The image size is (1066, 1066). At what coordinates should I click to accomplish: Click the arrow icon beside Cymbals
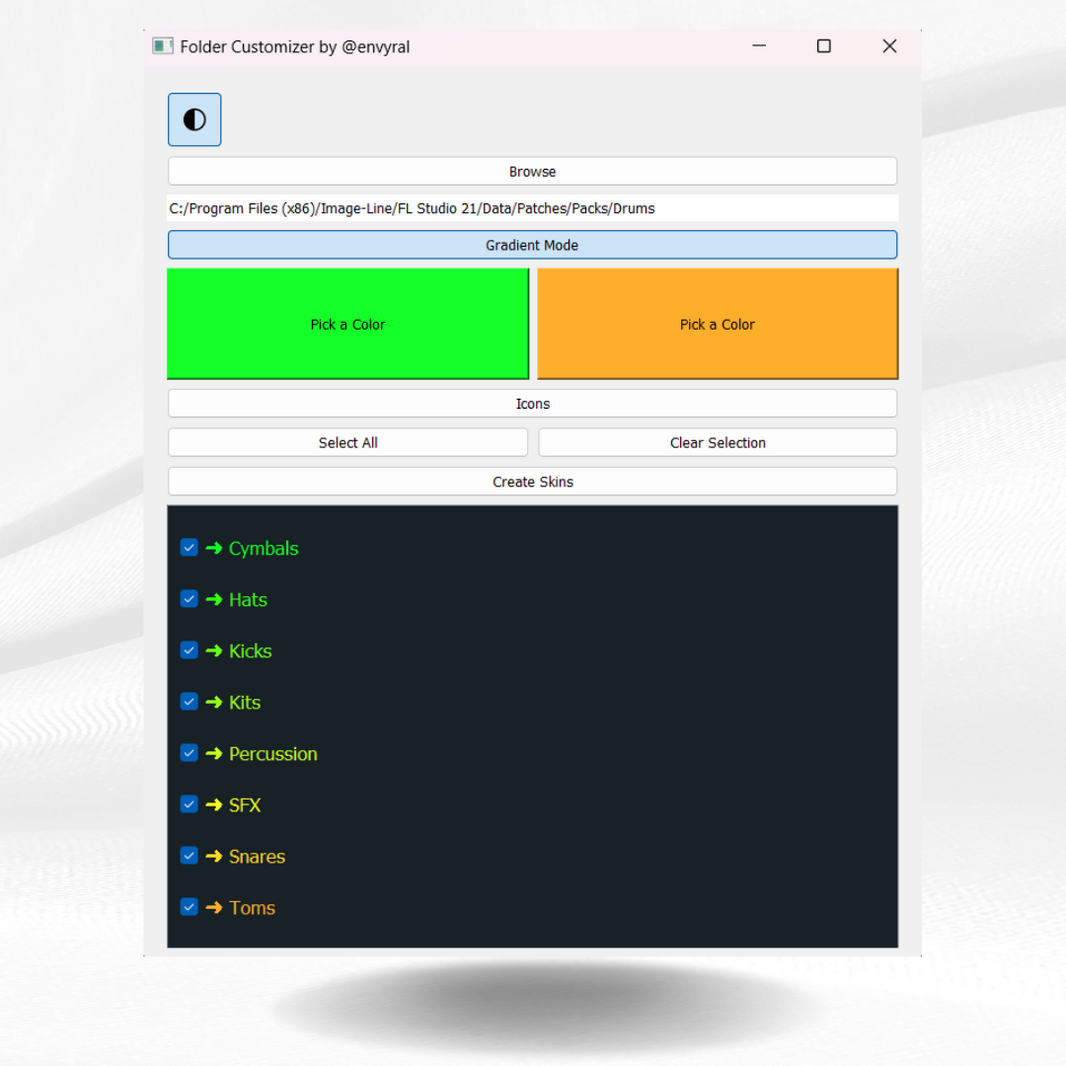(x=214, y=548)
